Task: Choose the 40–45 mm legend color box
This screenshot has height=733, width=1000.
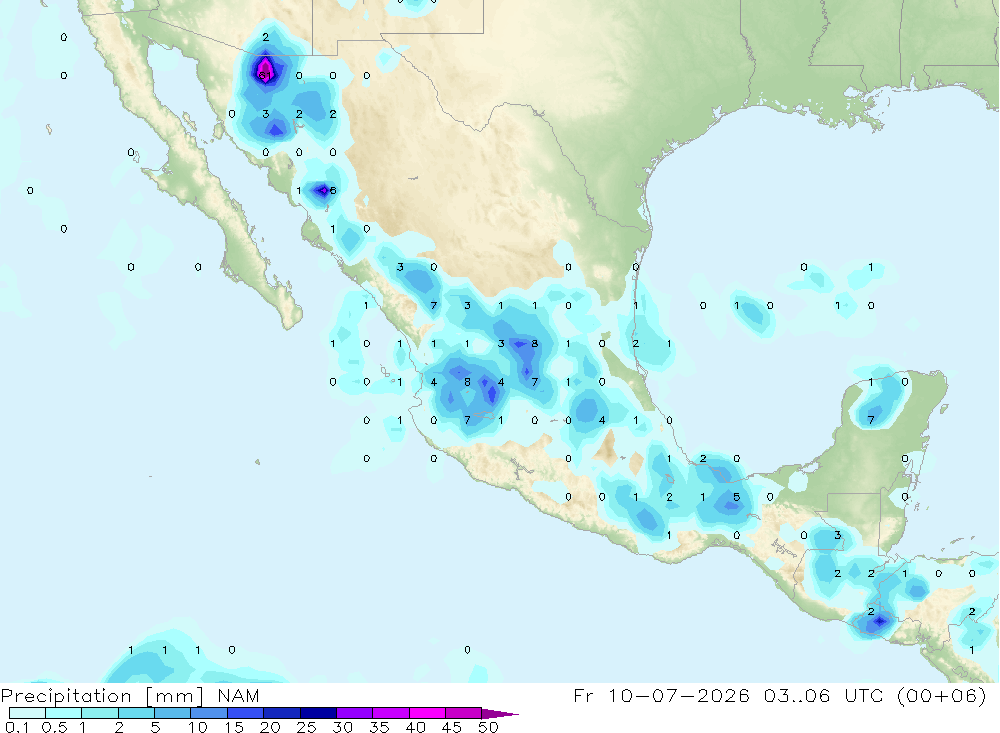Action: 427,713
